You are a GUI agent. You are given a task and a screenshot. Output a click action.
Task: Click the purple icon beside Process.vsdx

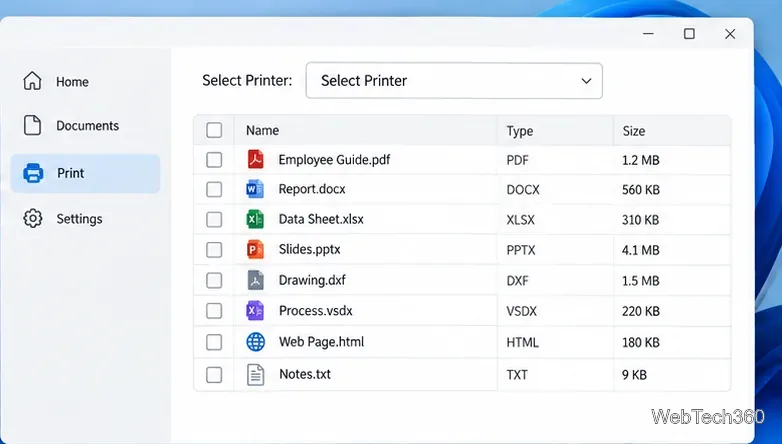tap(255, 311)
